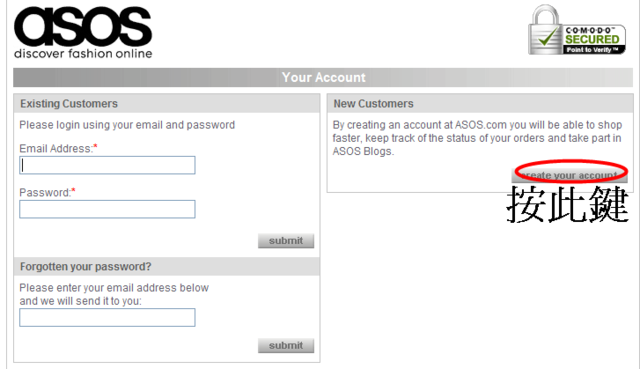Click submit under forgotten password email field
This screenshot has height=369, width=640.
[x=286, y=345]
